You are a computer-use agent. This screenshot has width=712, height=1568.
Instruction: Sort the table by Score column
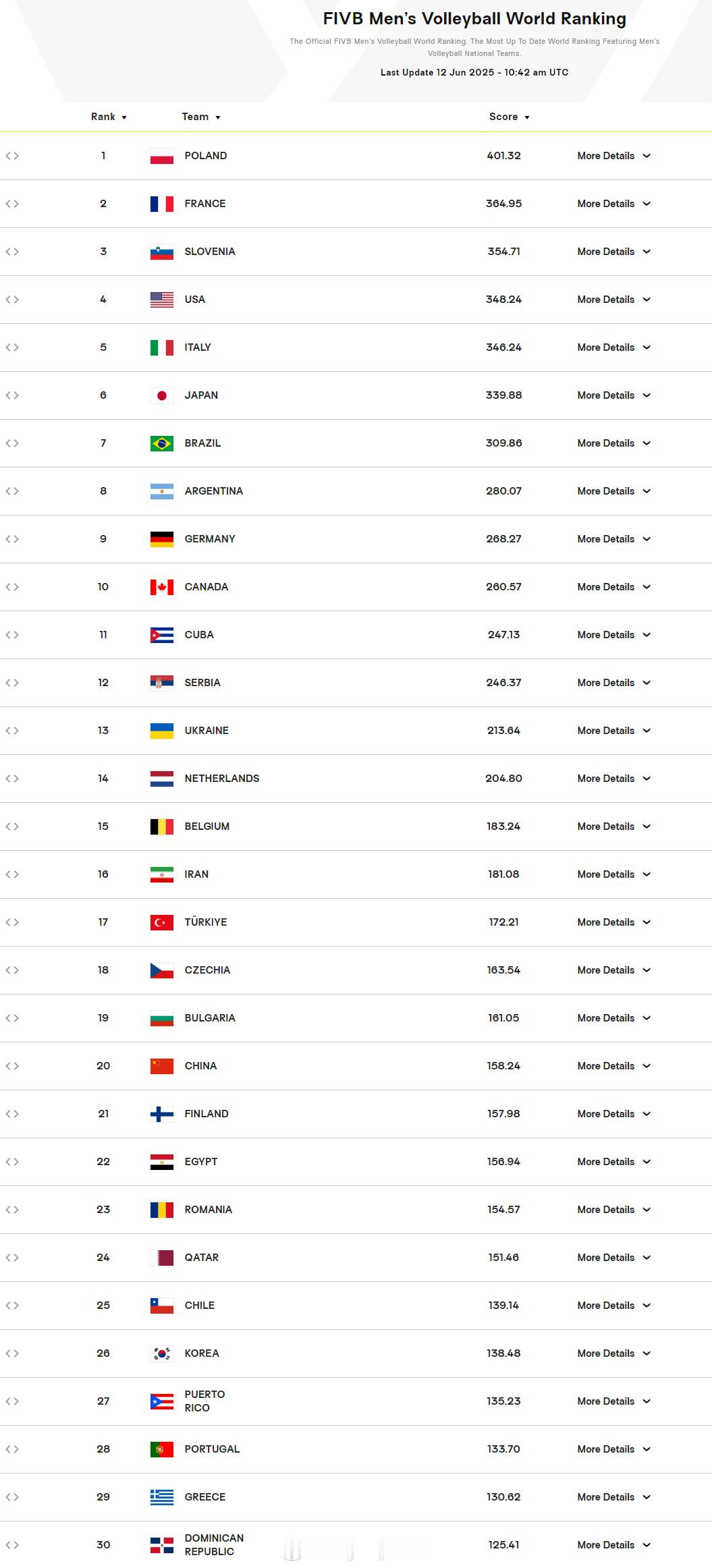[x=509, y=117]
